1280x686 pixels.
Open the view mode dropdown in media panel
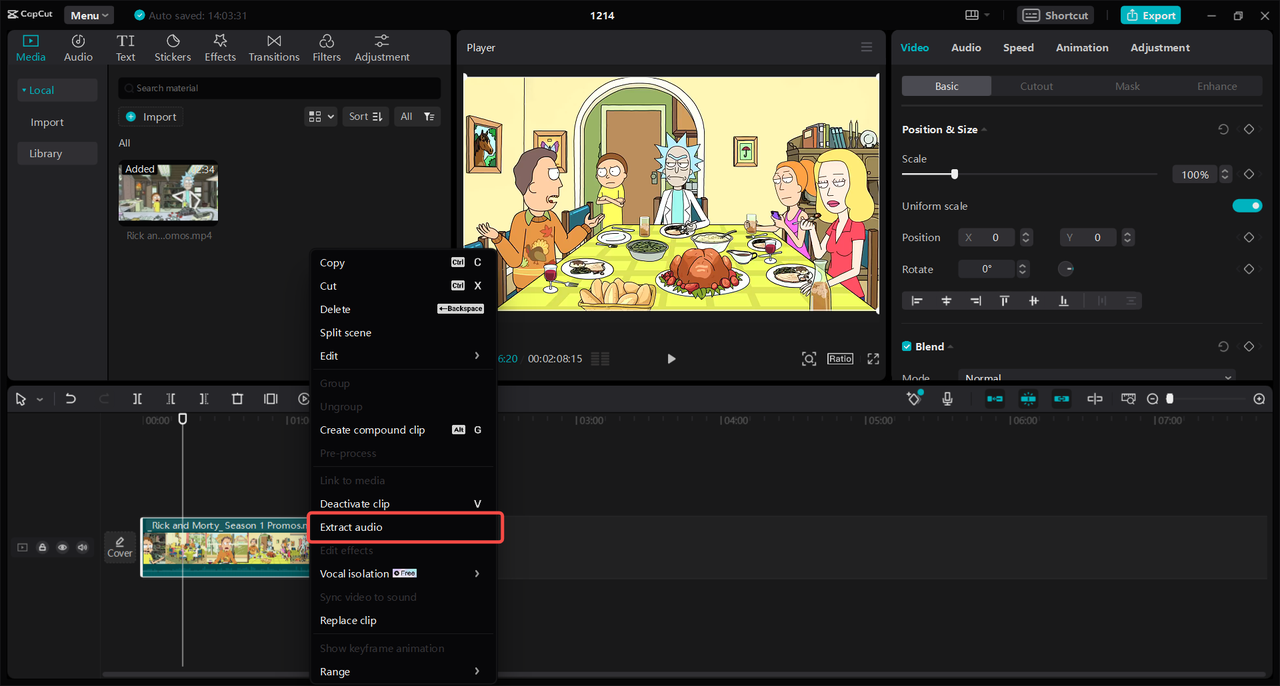coord(320,117)
